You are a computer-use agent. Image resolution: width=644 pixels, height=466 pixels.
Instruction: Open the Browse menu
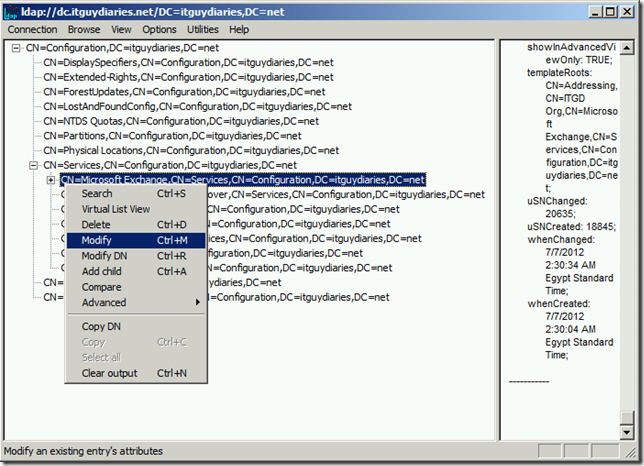click(x=84, y=30)
